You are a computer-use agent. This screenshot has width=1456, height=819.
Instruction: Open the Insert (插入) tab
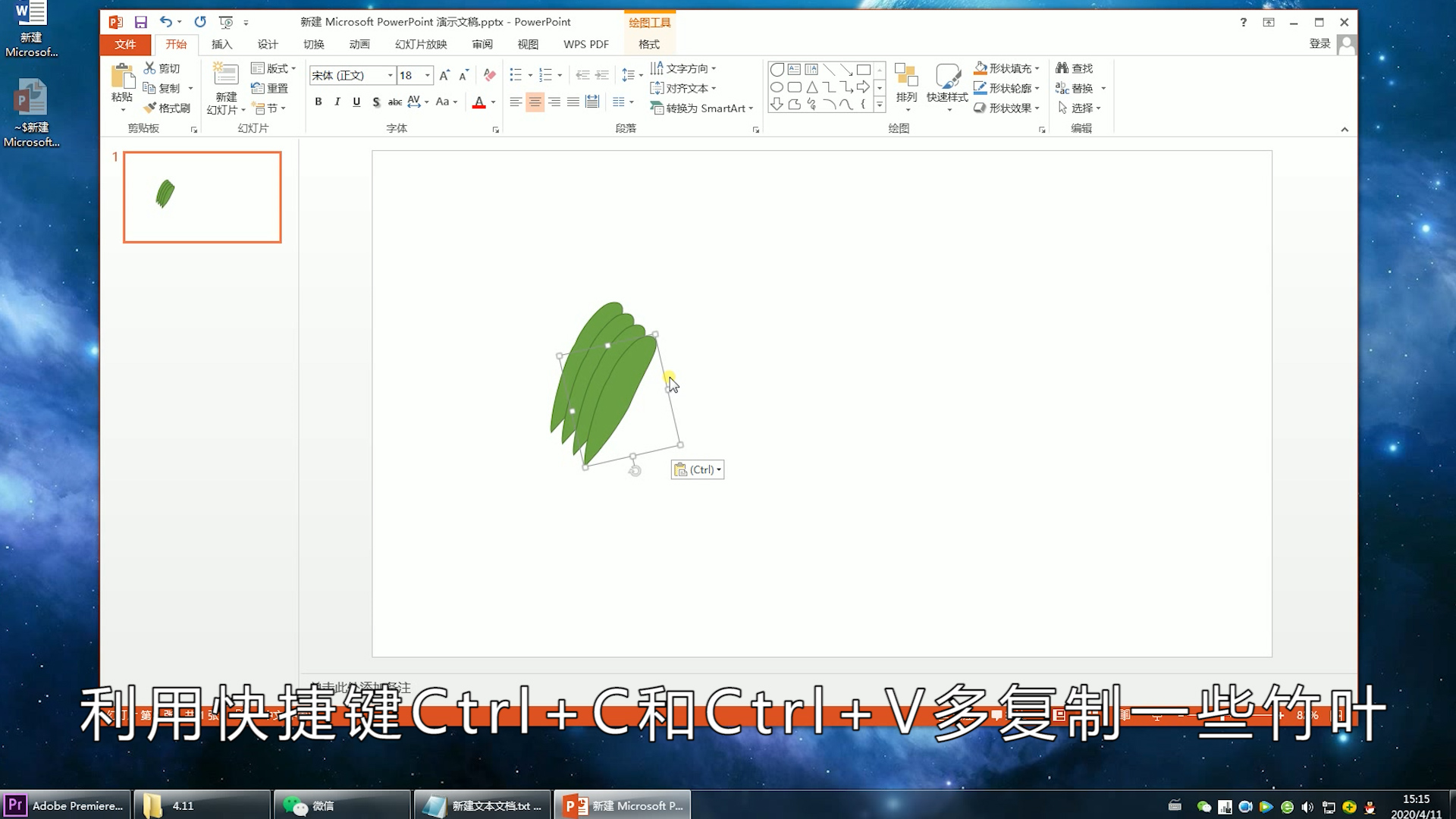(x=221, y=44)
